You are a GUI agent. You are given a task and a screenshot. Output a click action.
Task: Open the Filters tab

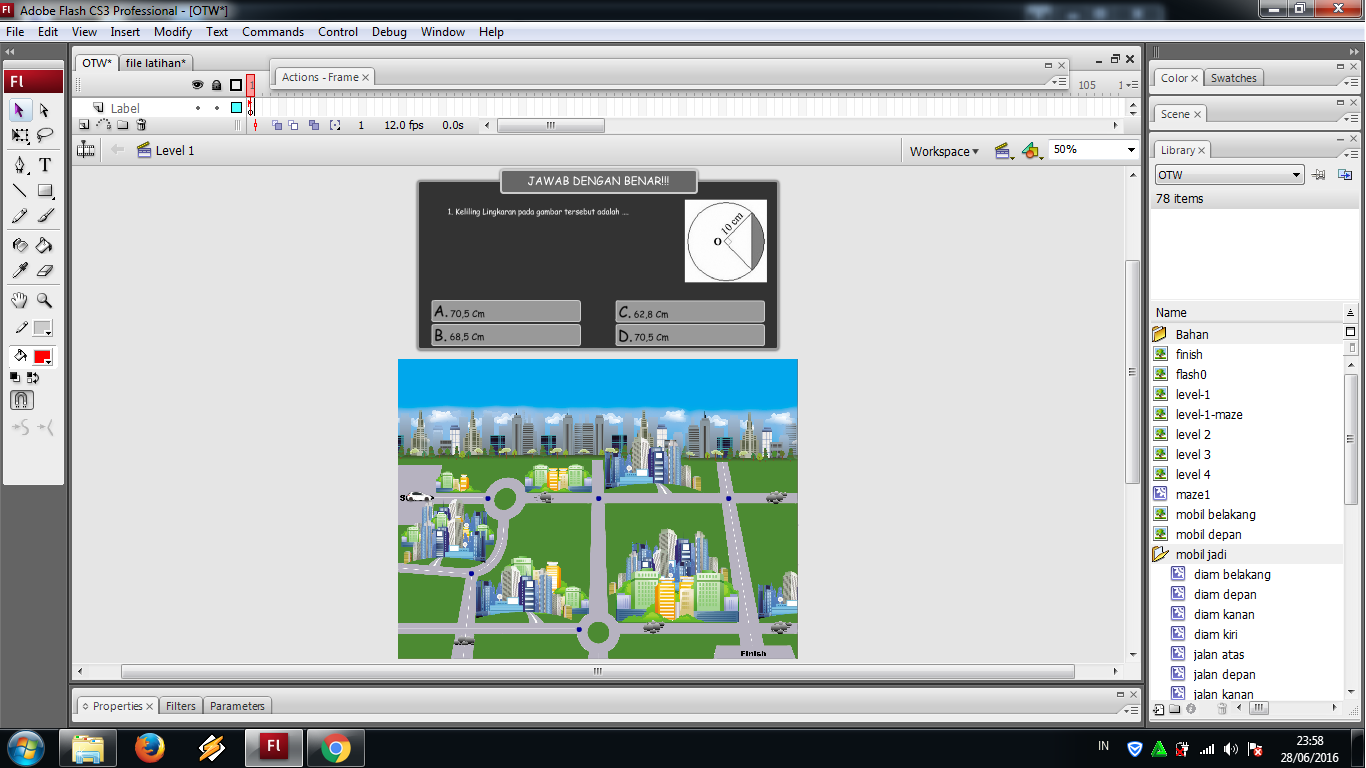coord(181,706)
